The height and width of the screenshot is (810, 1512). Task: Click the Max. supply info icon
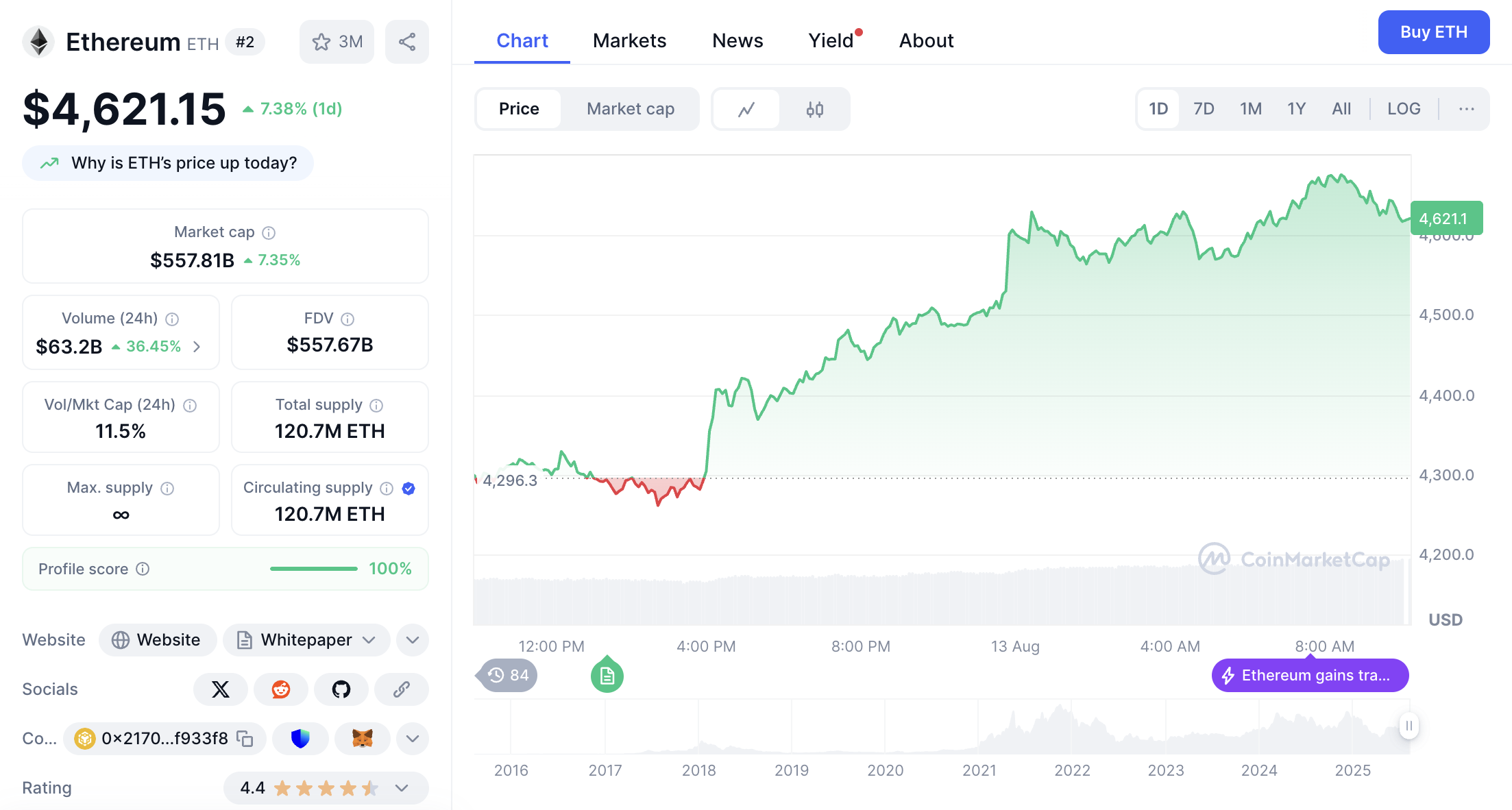click(167, 489)
